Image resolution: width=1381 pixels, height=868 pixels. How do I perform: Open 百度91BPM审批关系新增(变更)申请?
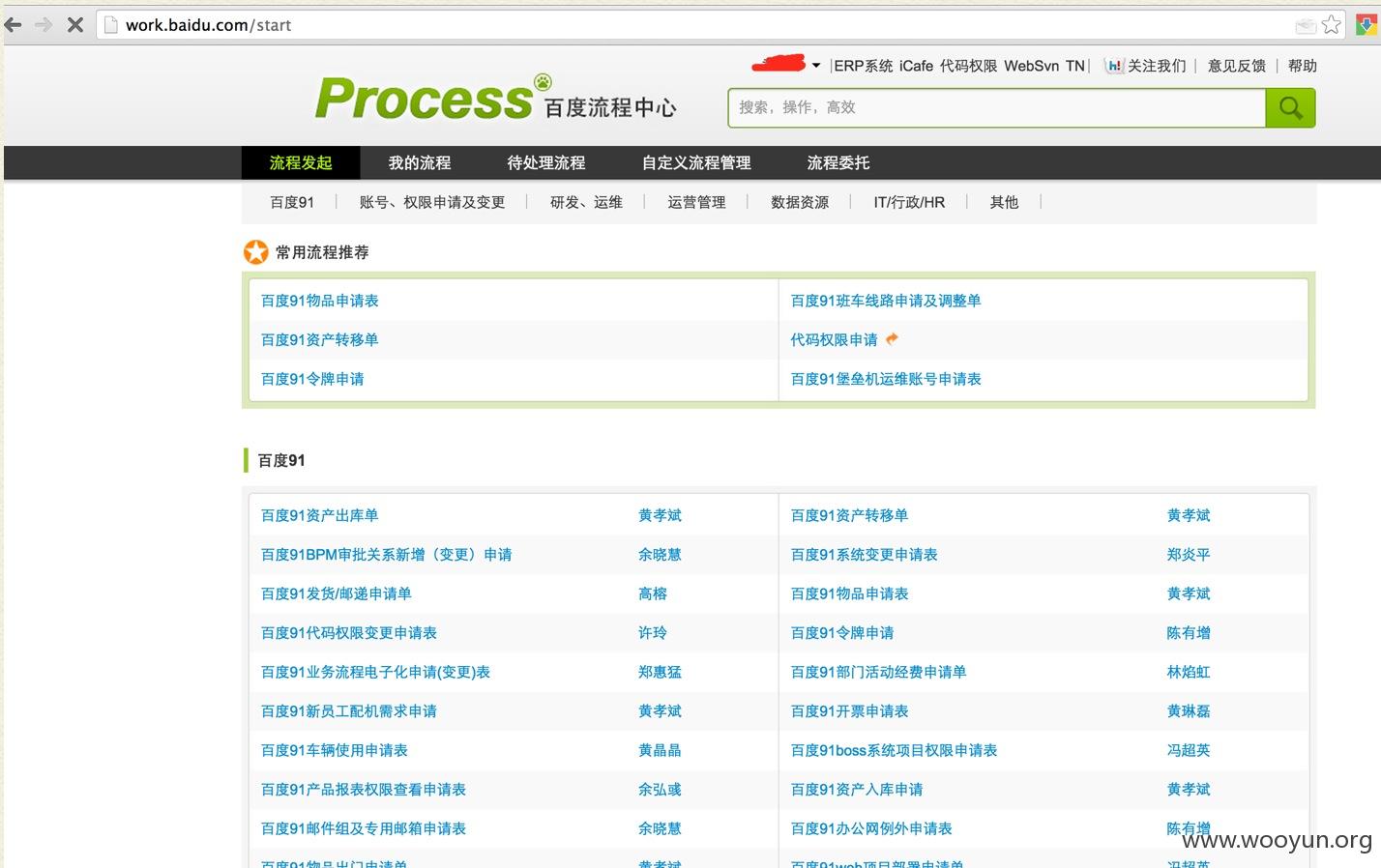tap(387, 555)
